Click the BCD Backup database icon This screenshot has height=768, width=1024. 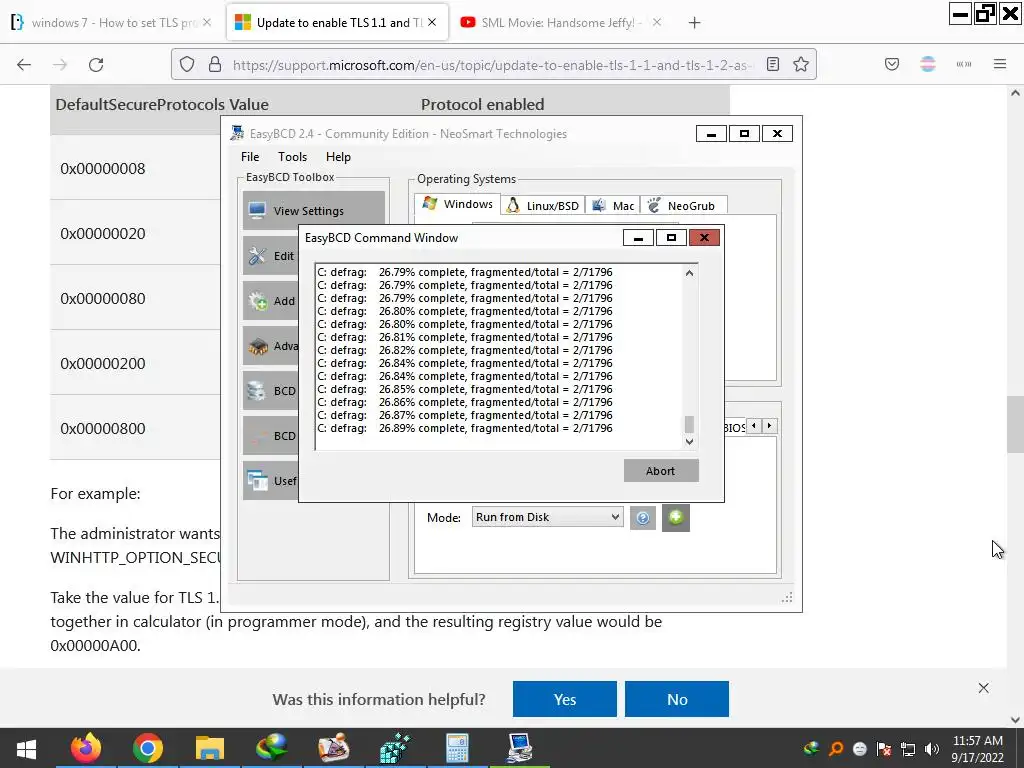(257, 391)
